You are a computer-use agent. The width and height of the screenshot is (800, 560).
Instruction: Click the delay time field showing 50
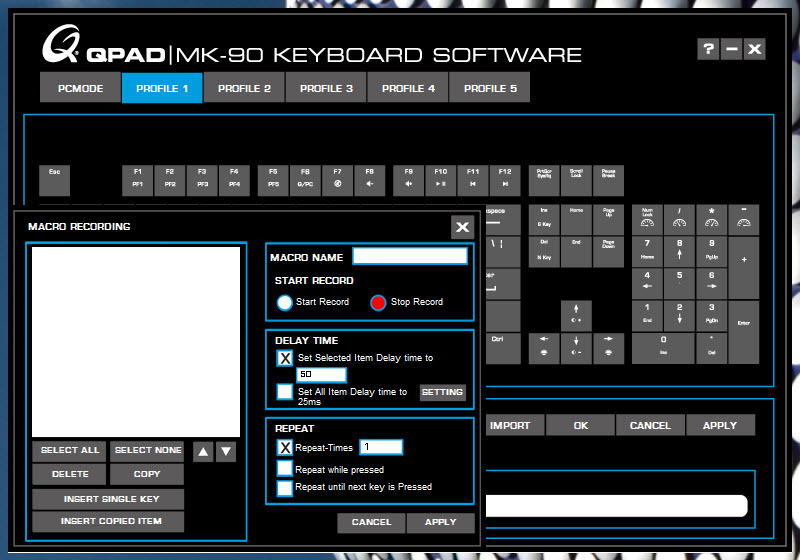321,374
